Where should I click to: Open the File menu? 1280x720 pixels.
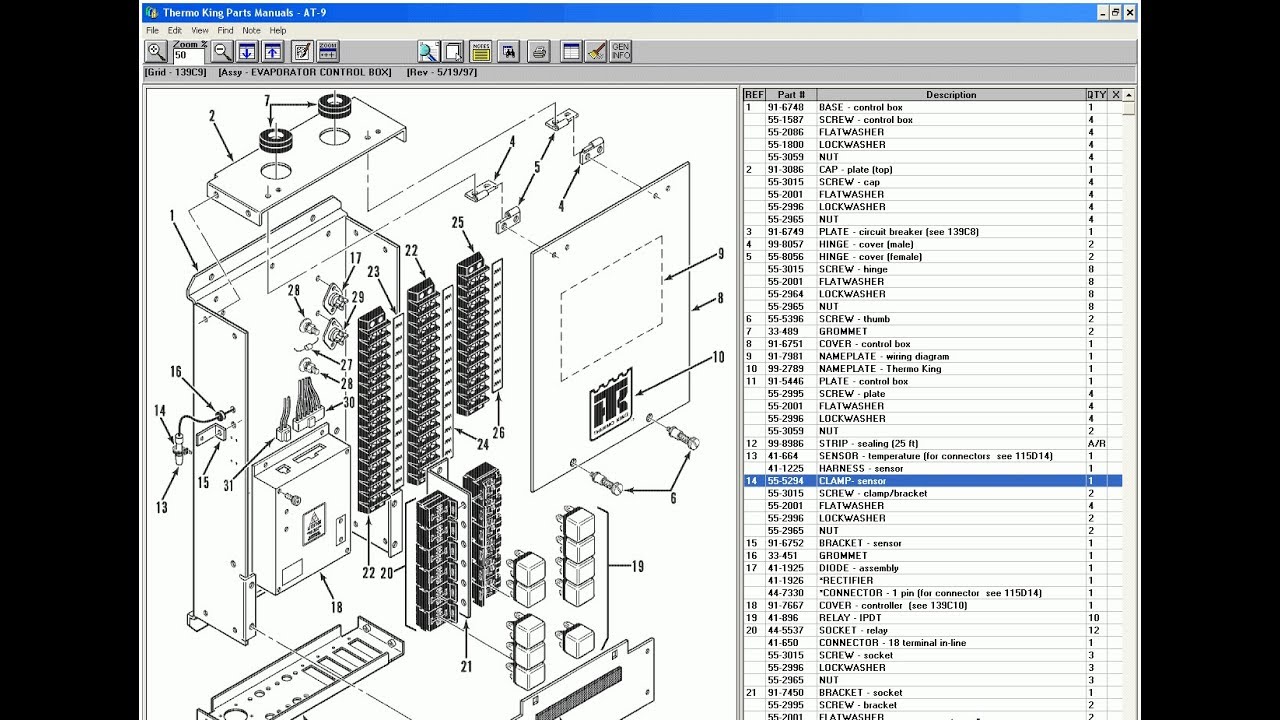(153, 31)
